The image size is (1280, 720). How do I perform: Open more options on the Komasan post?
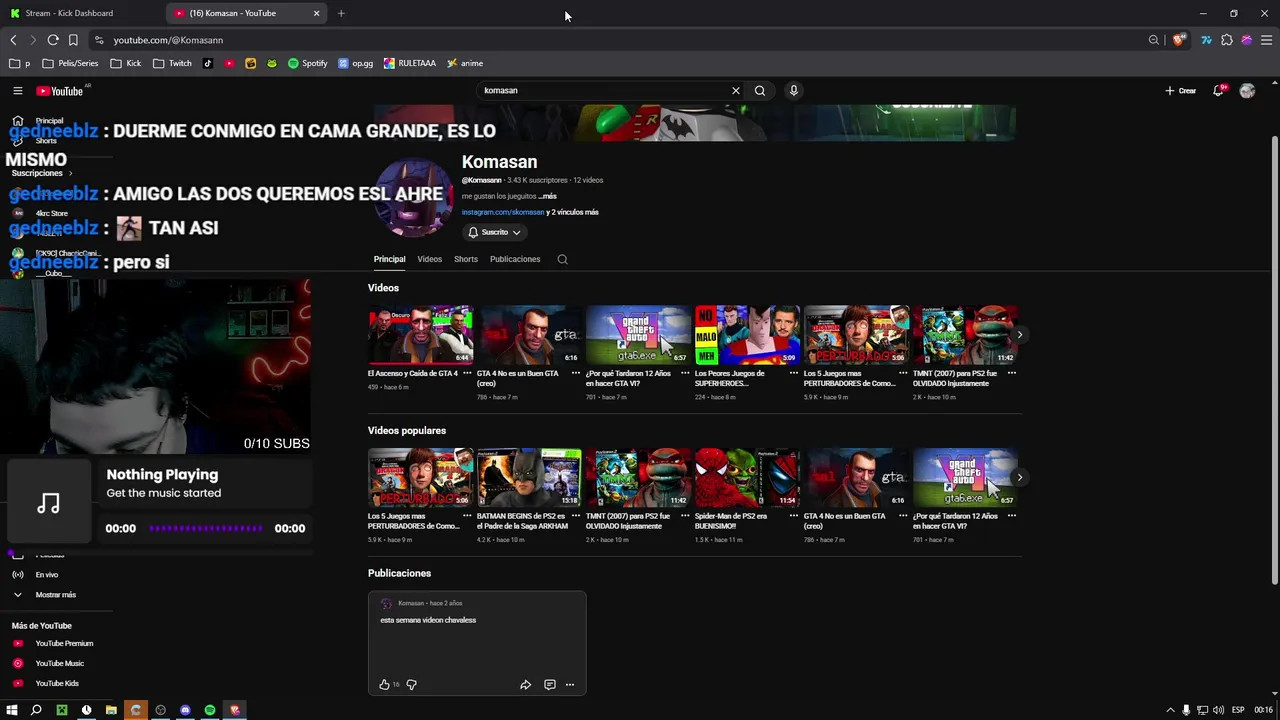click(570, 685)
